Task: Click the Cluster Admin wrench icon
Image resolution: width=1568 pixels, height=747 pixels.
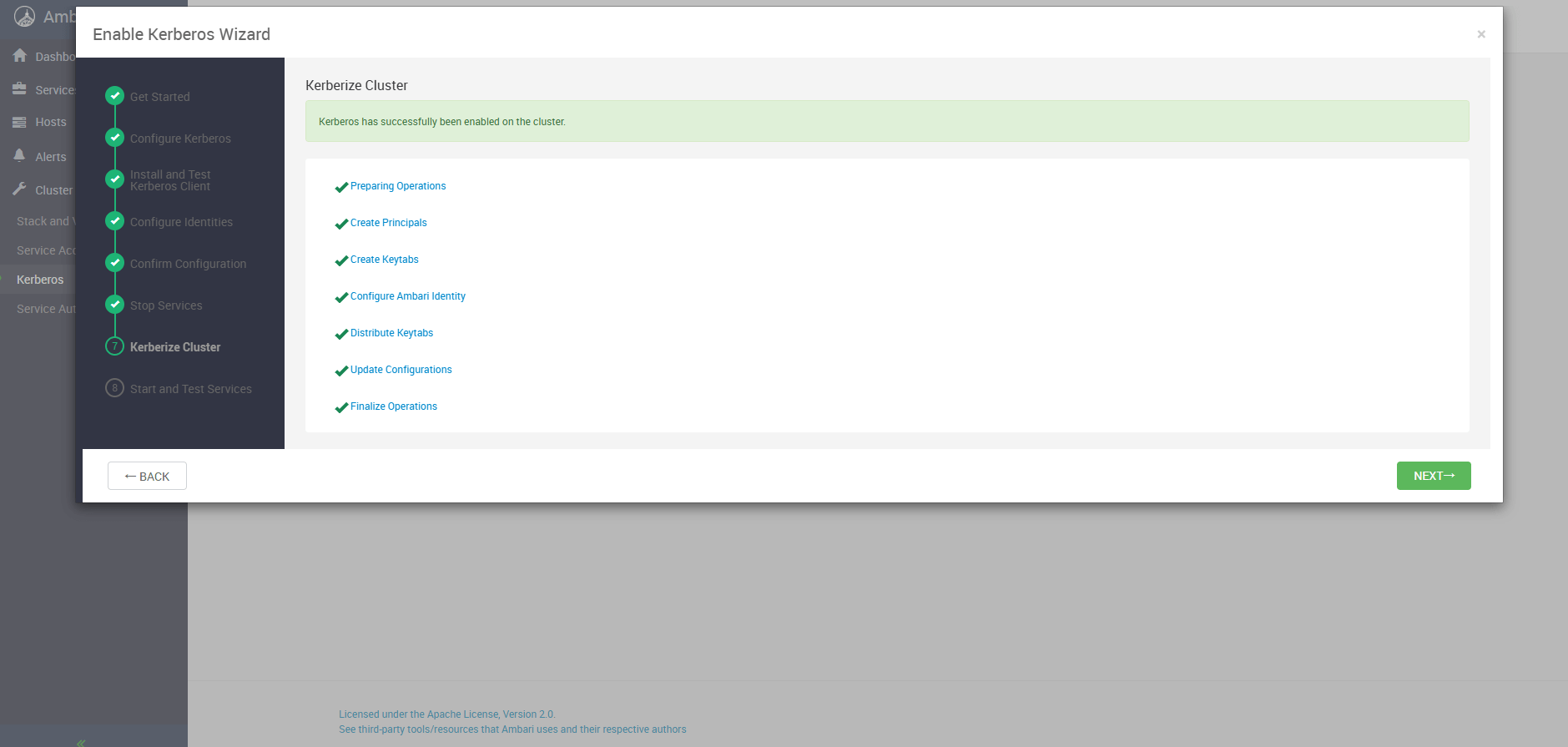Action: click(x=19, y=189)
